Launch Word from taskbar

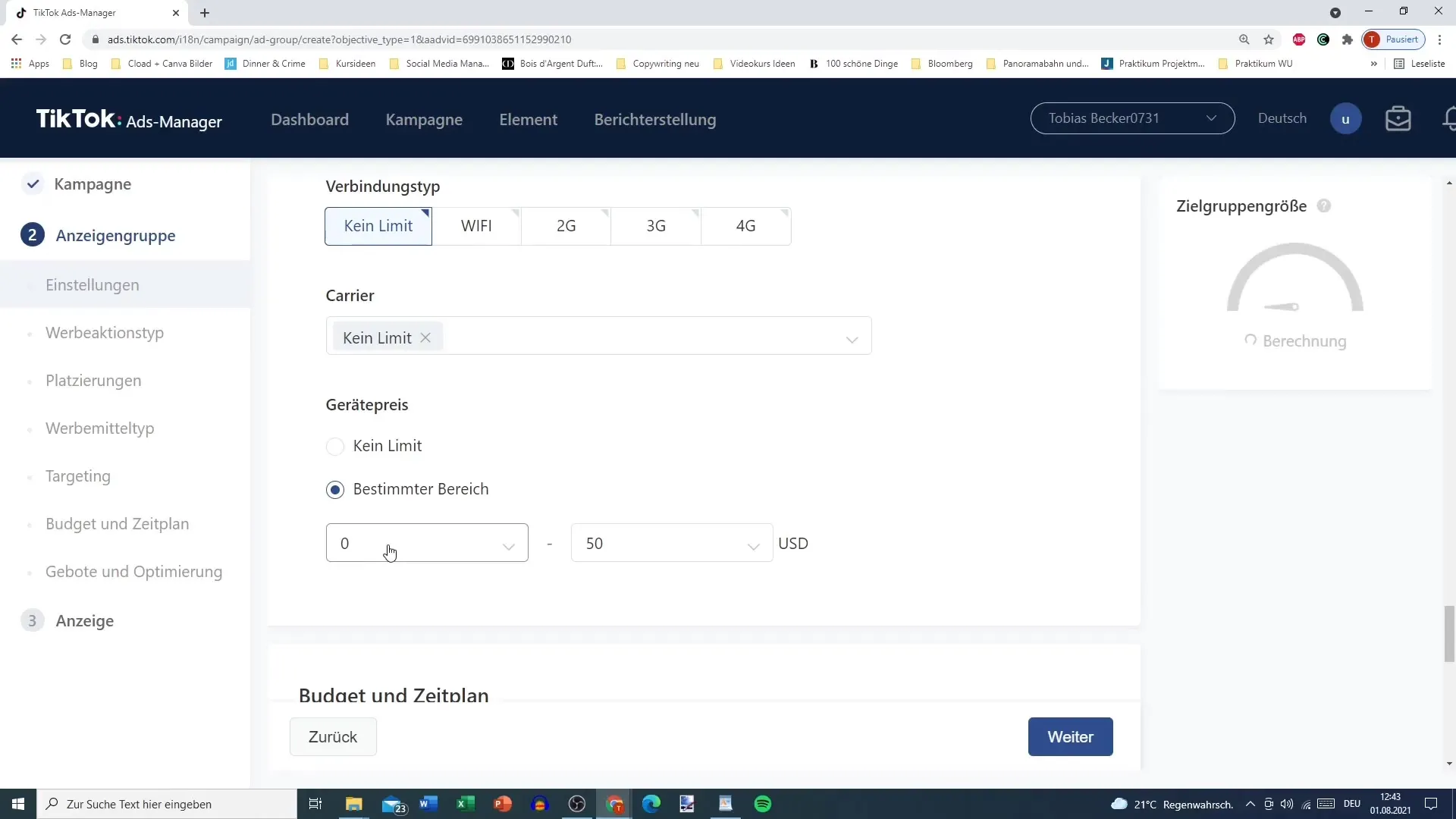click(x=428, y=804)
